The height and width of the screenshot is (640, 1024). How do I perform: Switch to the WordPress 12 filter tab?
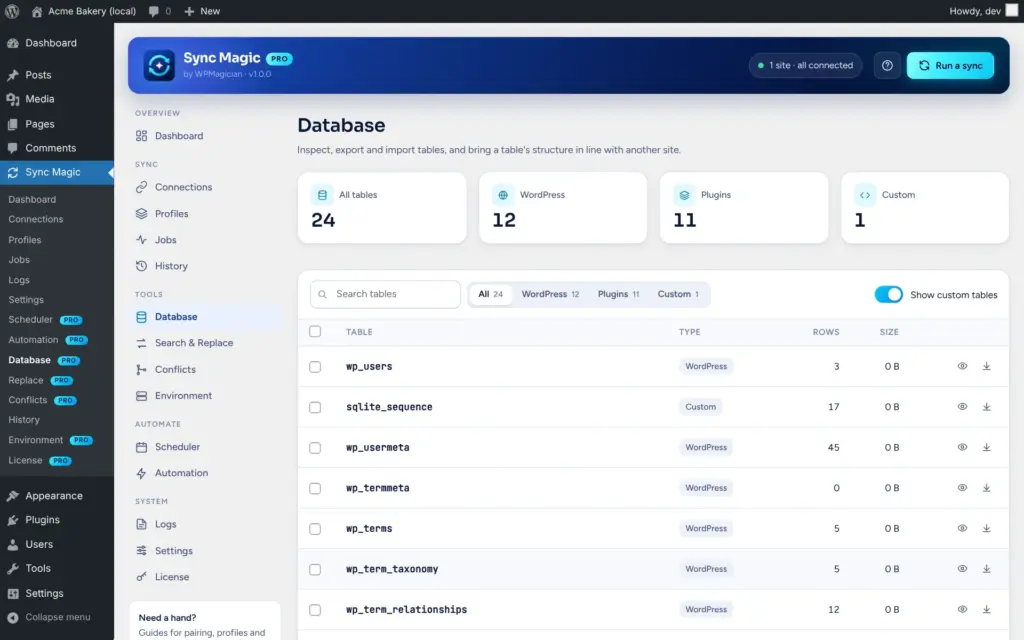(x=550, y=295)
